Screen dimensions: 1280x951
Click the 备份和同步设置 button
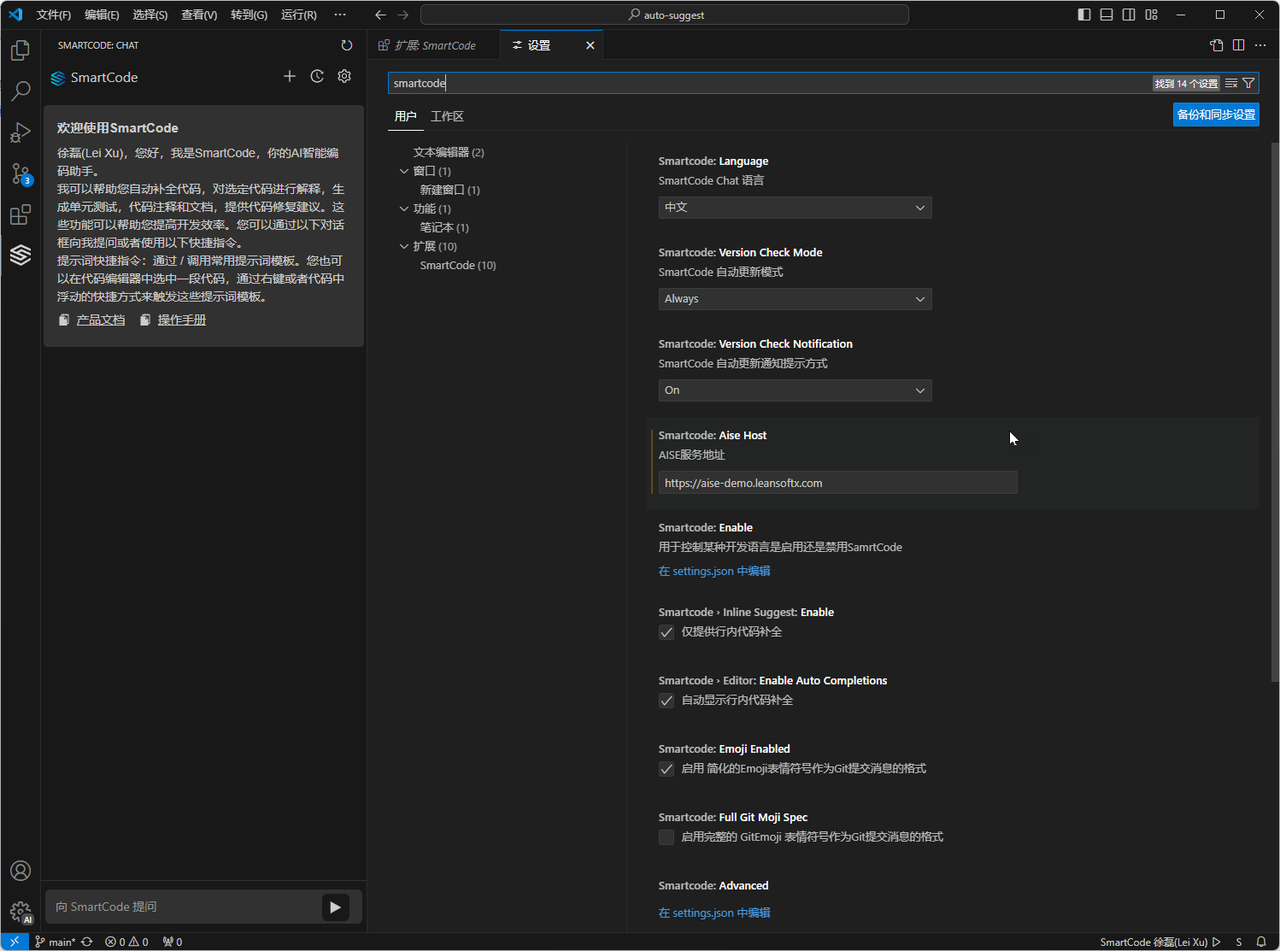tap(1216, 115)
